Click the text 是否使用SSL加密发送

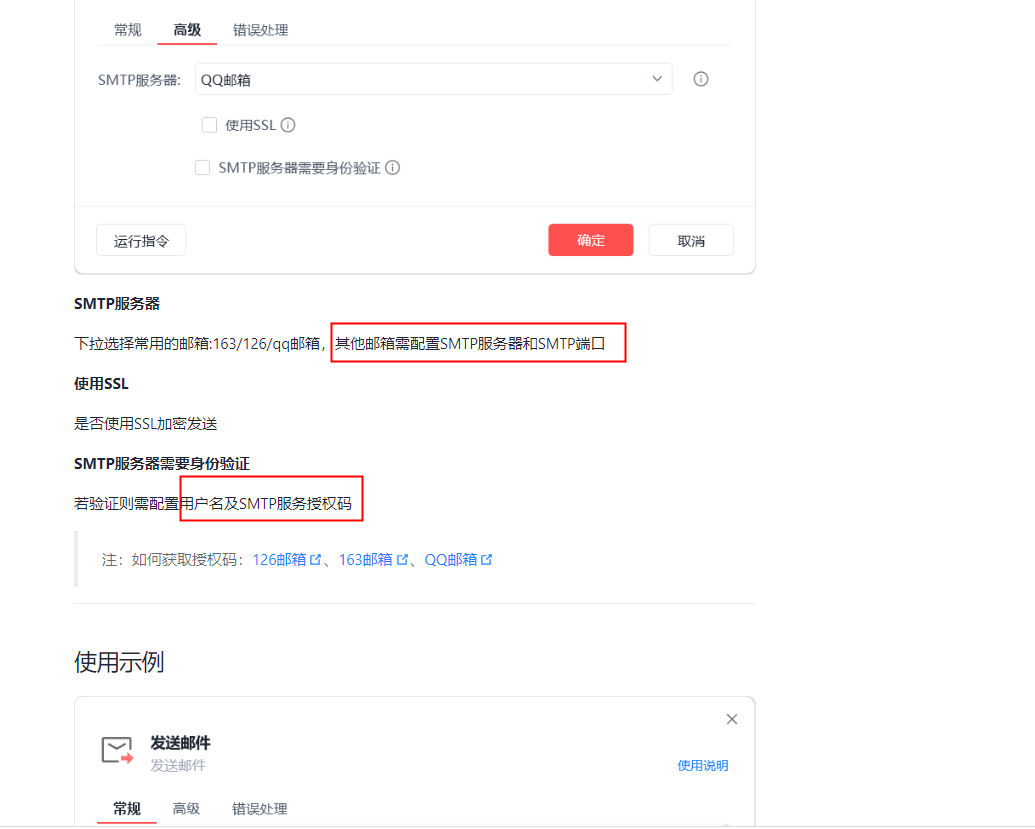[x=145, y=424]
